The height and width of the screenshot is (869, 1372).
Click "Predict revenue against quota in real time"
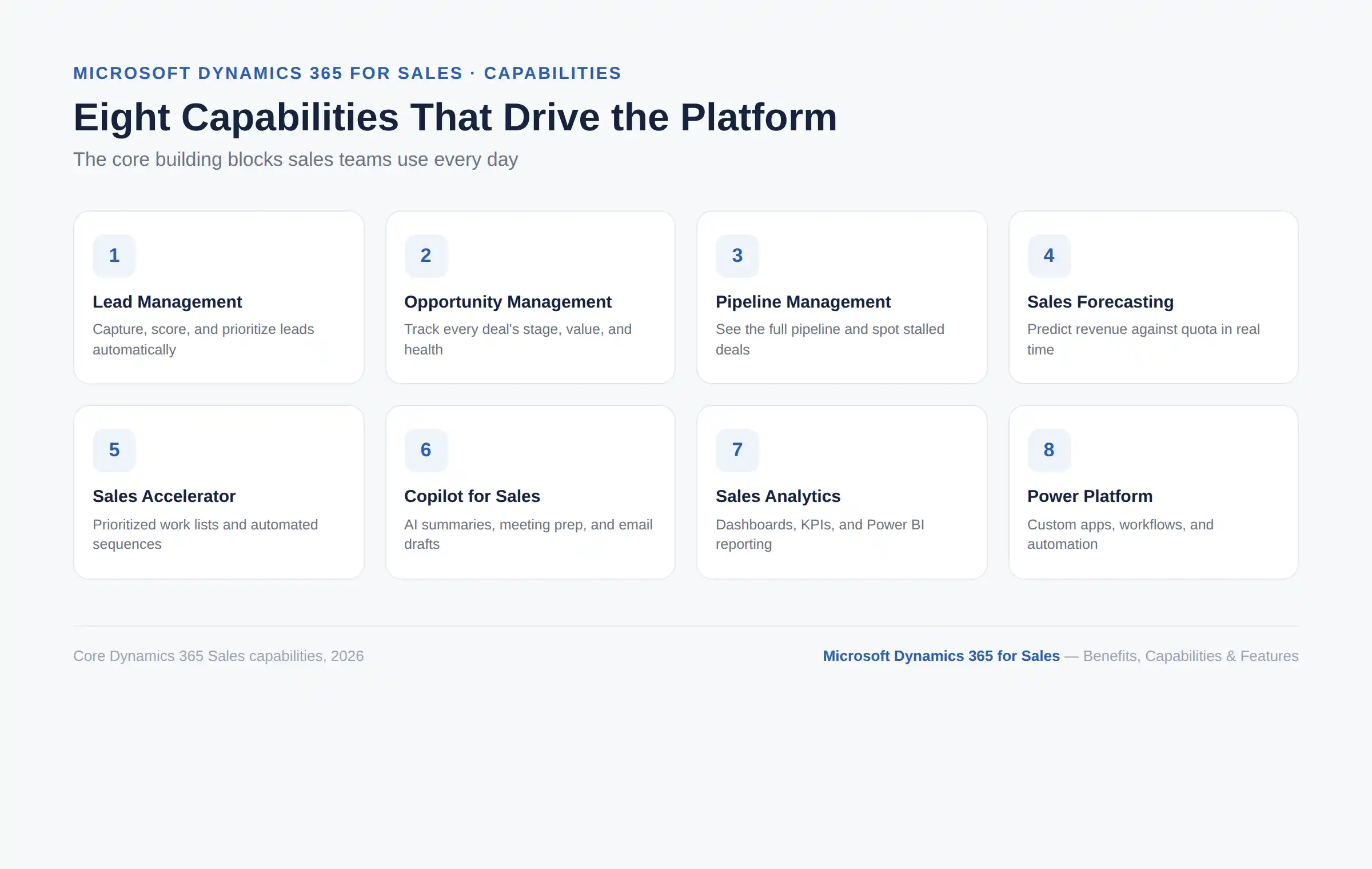(x=1143, y=340)
